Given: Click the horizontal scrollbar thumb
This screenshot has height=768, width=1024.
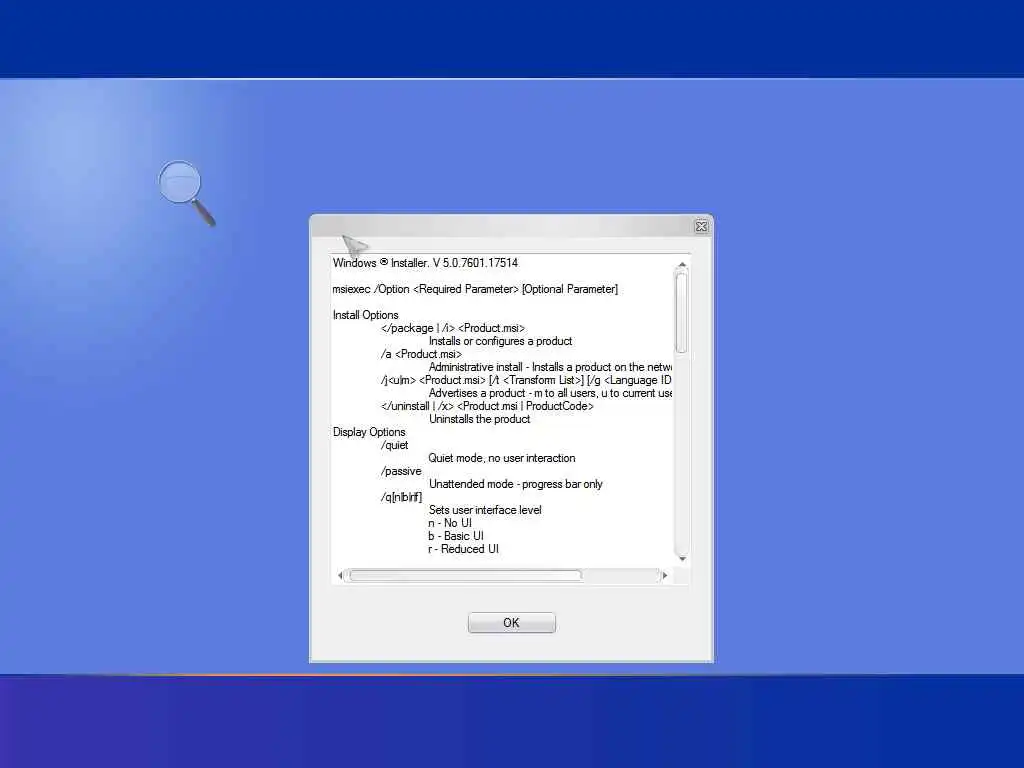Looking at the screenshot, I should (x=465, y=575).
